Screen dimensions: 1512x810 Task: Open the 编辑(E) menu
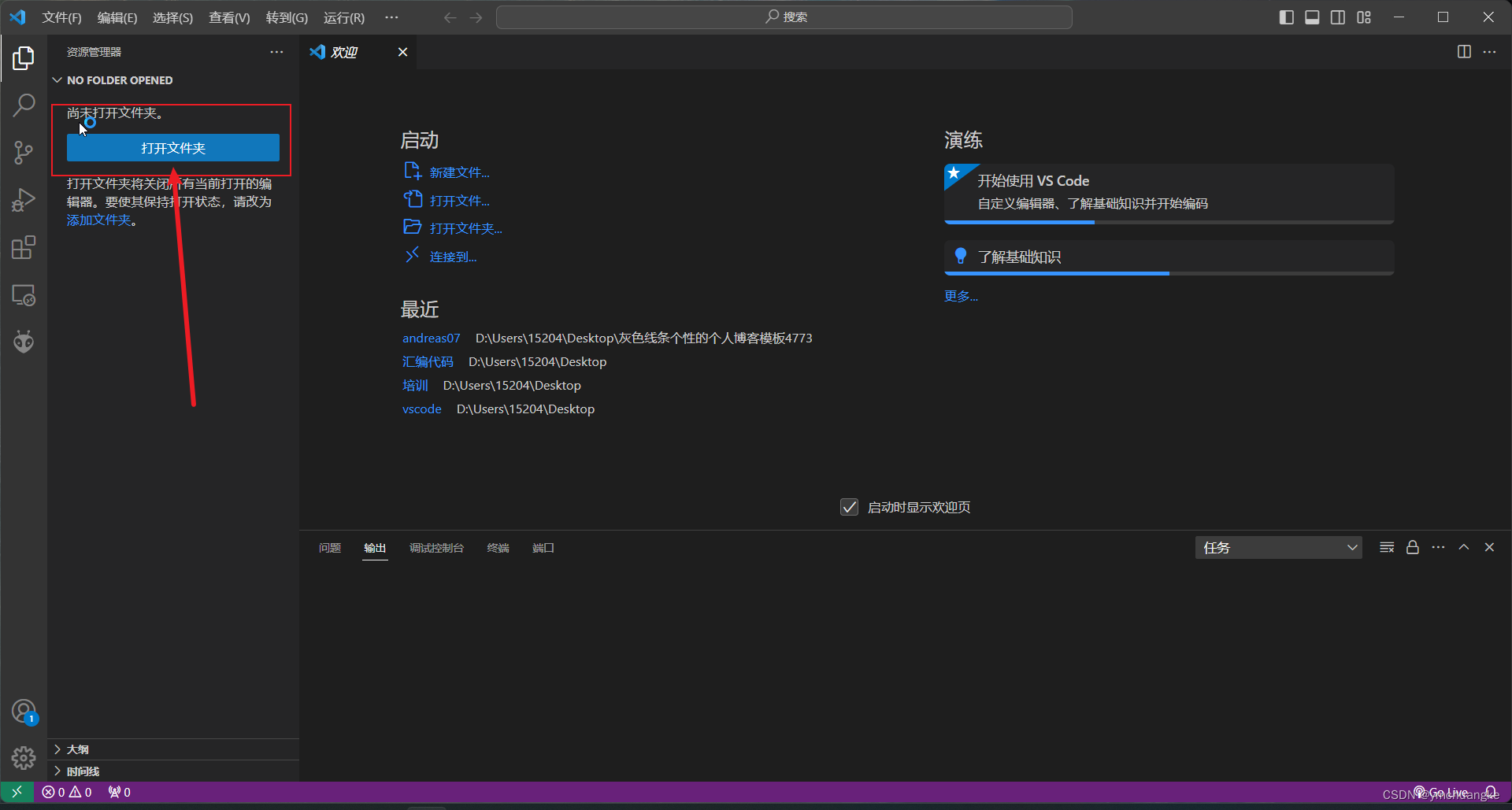click(117, 17)
